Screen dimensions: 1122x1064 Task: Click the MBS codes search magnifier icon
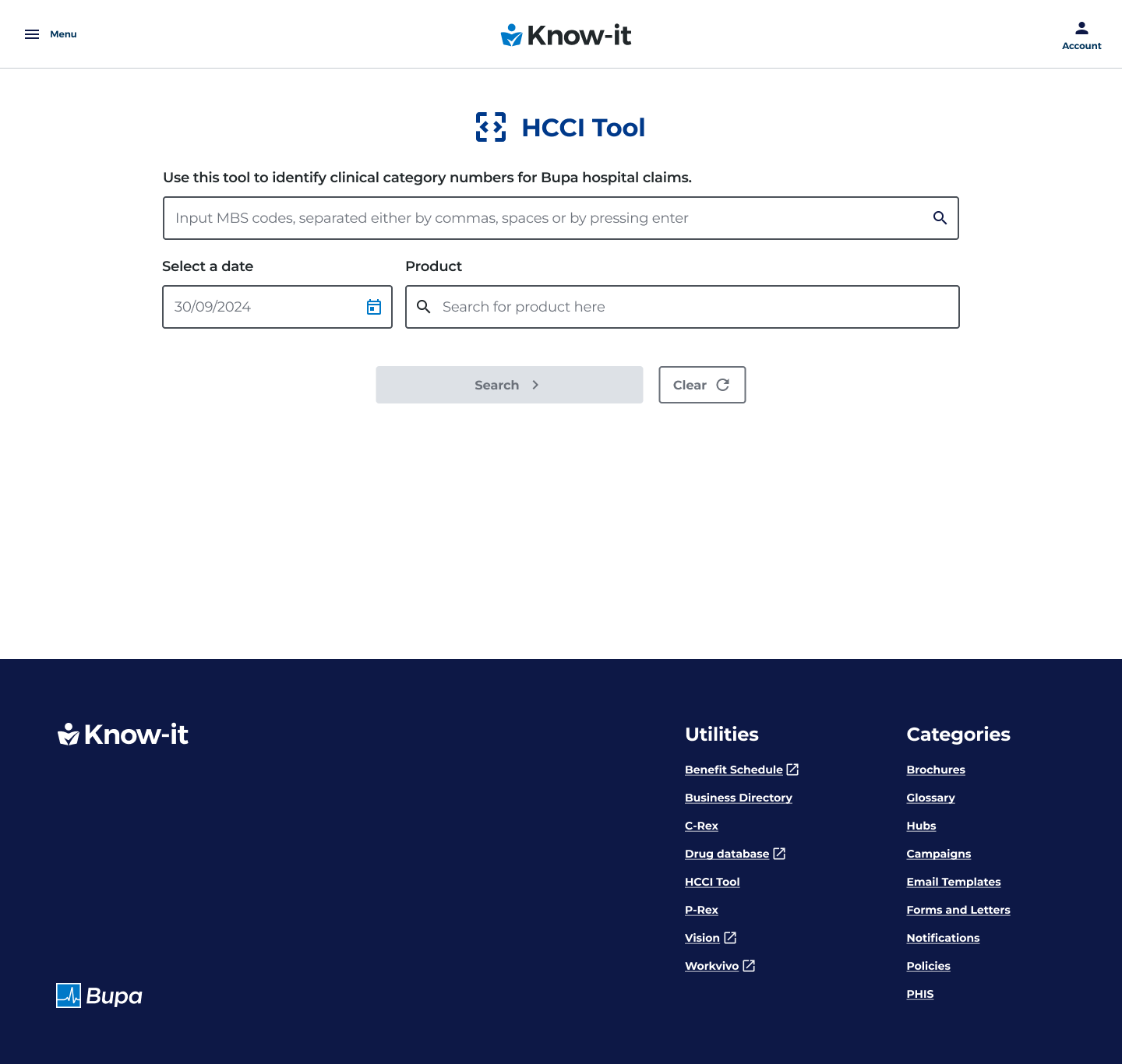click(940, 218)
